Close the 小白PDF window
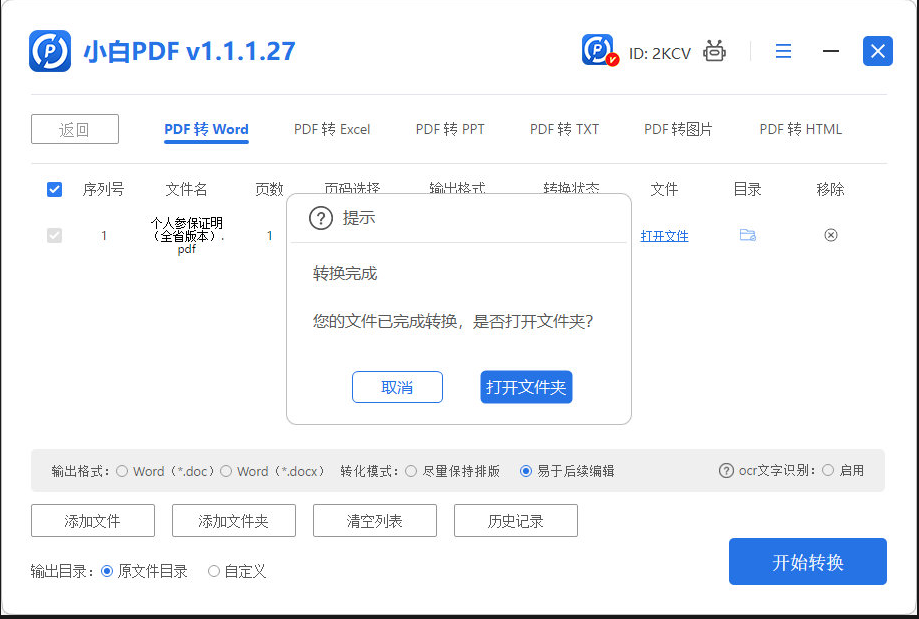 (877, 51)
